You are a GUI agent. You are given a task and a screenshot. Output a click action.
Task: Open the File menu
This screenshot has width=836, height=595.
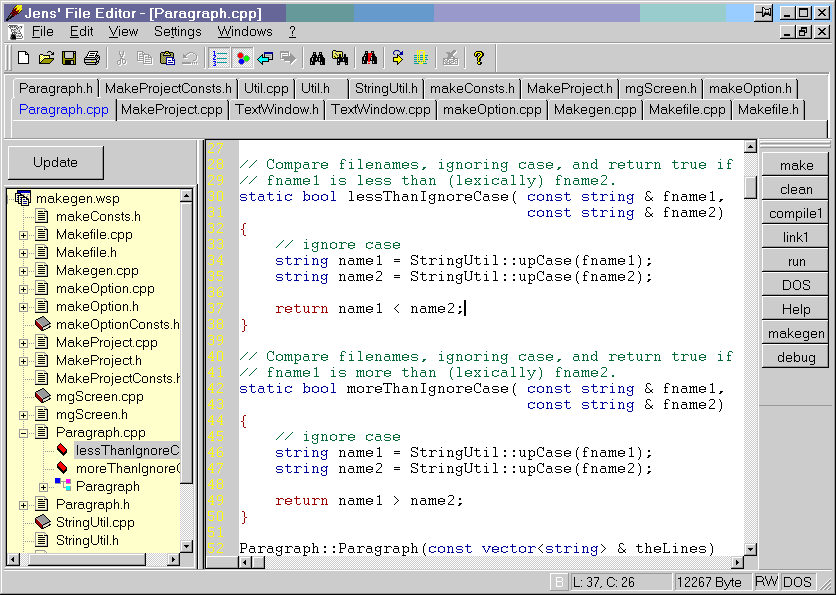(x=43, y=32)
